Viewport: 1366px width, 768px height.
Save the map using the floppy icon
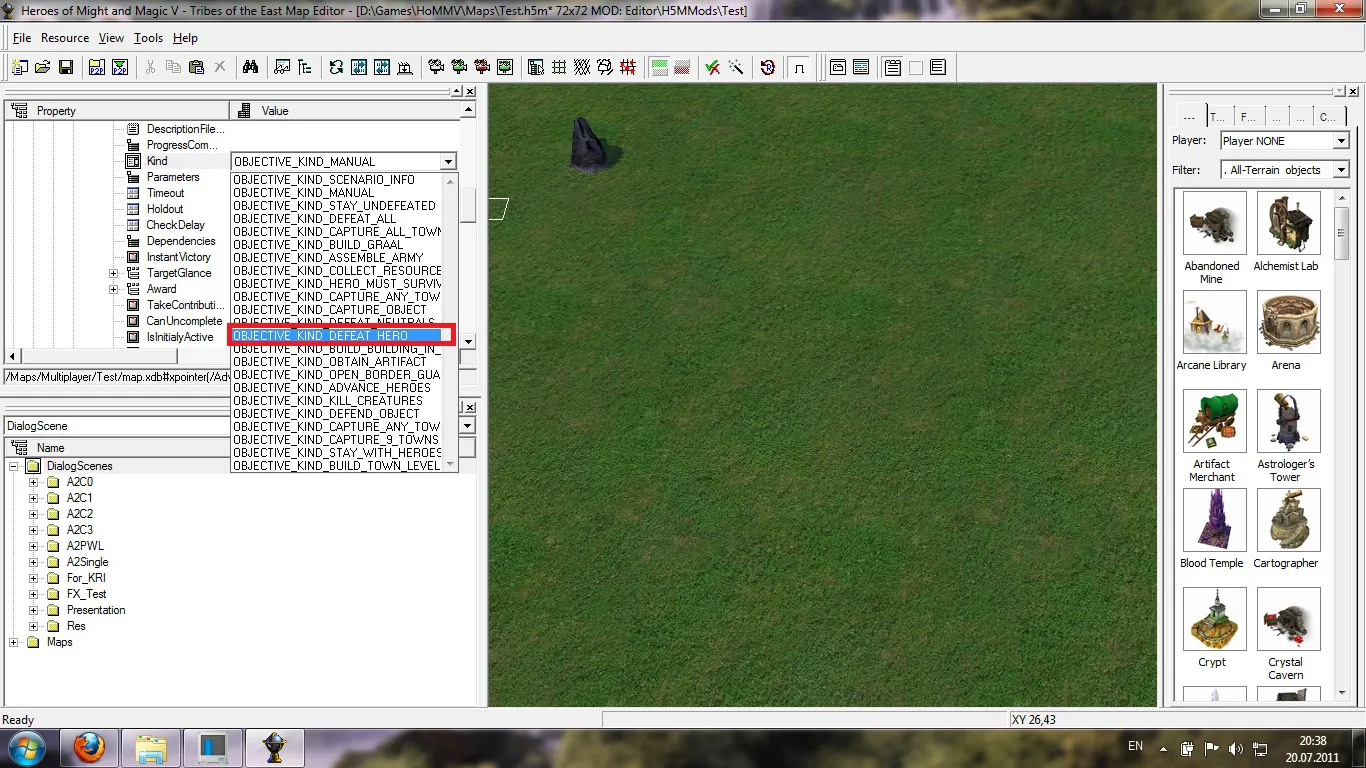66,67
